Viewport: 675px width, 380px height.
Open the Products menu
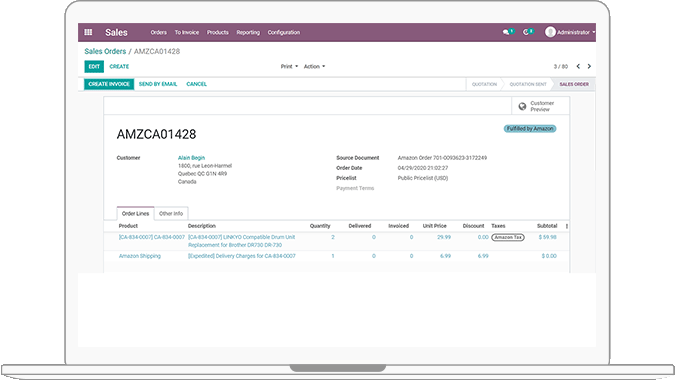pos(217,32)
